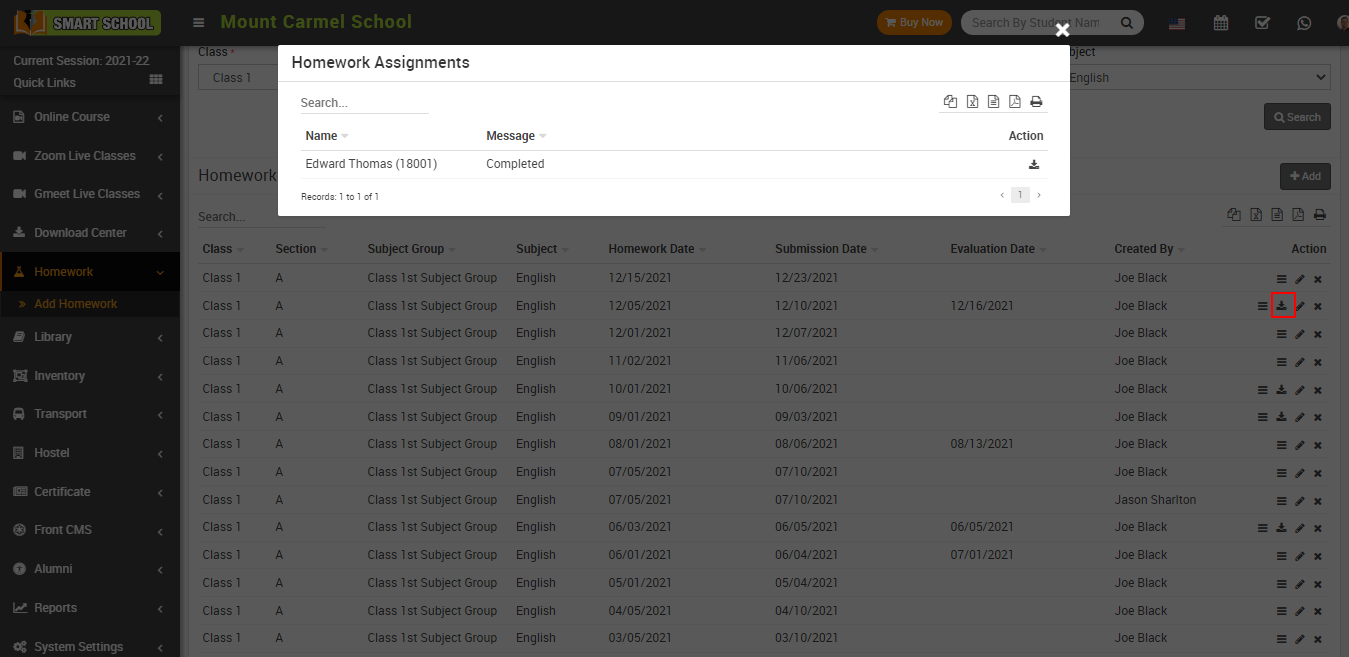This screenshot has height=657, width=1349.
Task: Go to the next page in dialog pagination
Action: pyautogui.click(x=1038, y=196)
